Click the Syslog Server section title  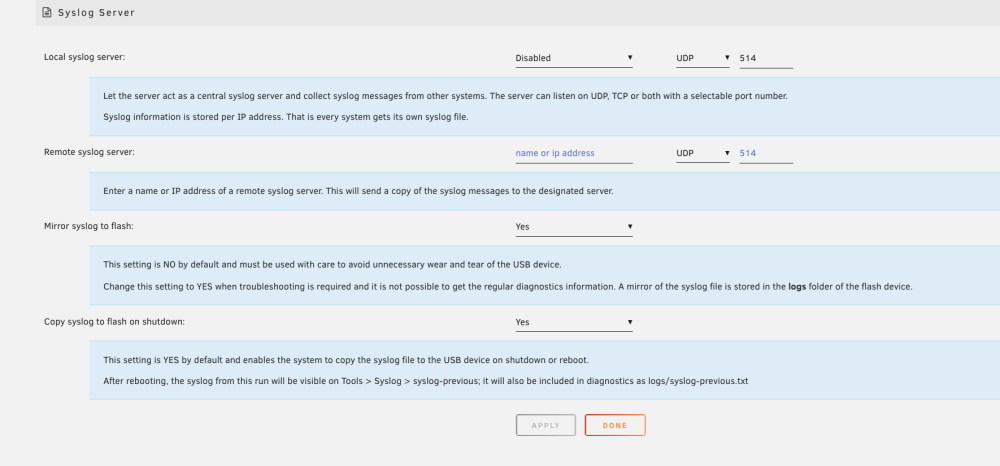[x=96, y=13]
